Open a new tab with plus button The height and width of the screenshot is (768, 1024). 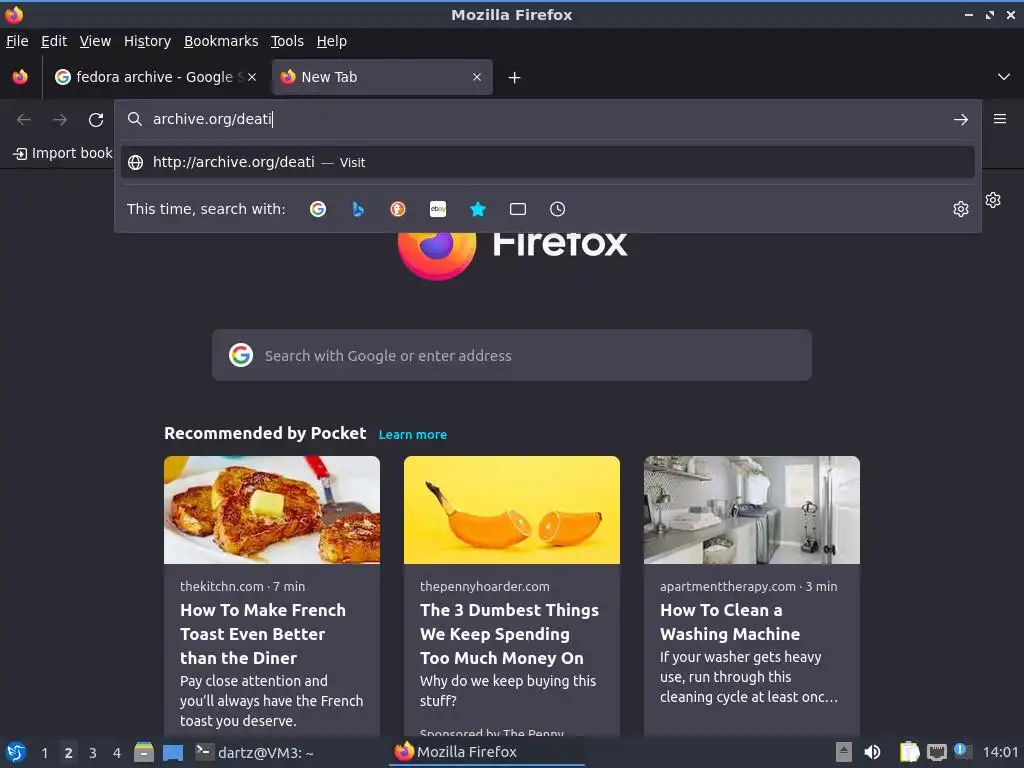(x=515, y=78)
